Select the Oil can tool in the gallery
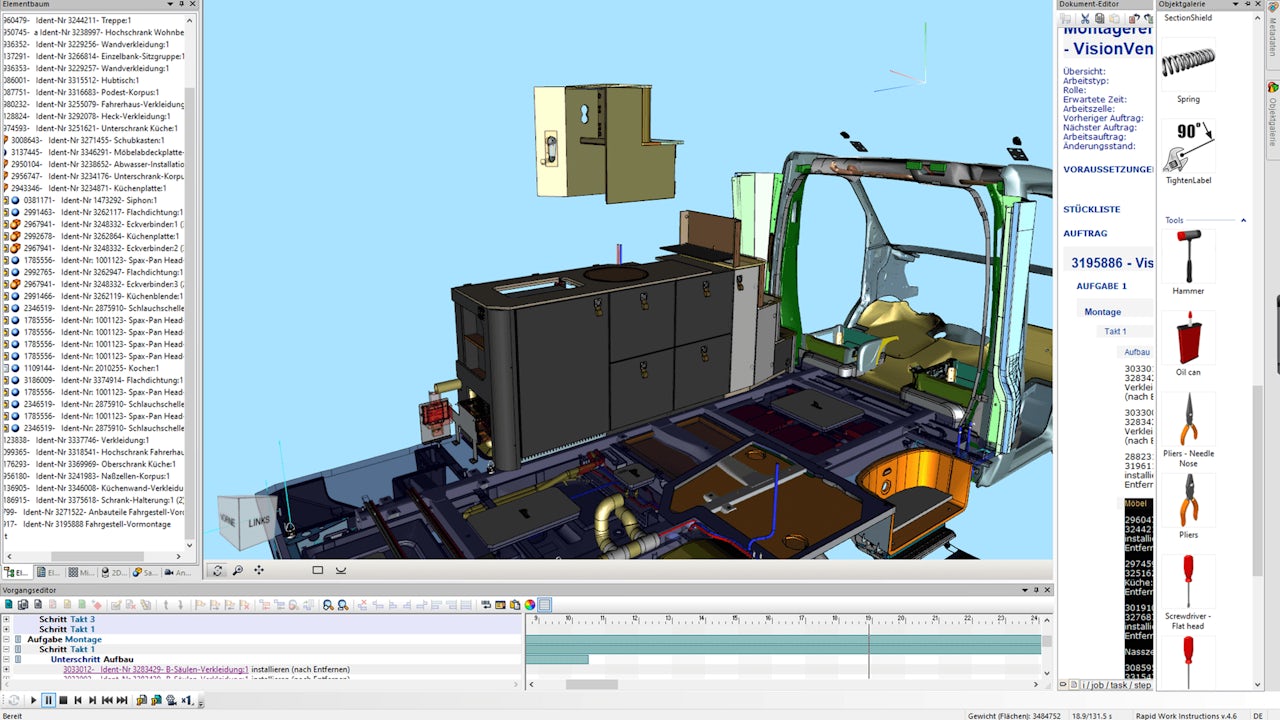The width and height of the screenshot is (1280, 720). point(1188,337)
